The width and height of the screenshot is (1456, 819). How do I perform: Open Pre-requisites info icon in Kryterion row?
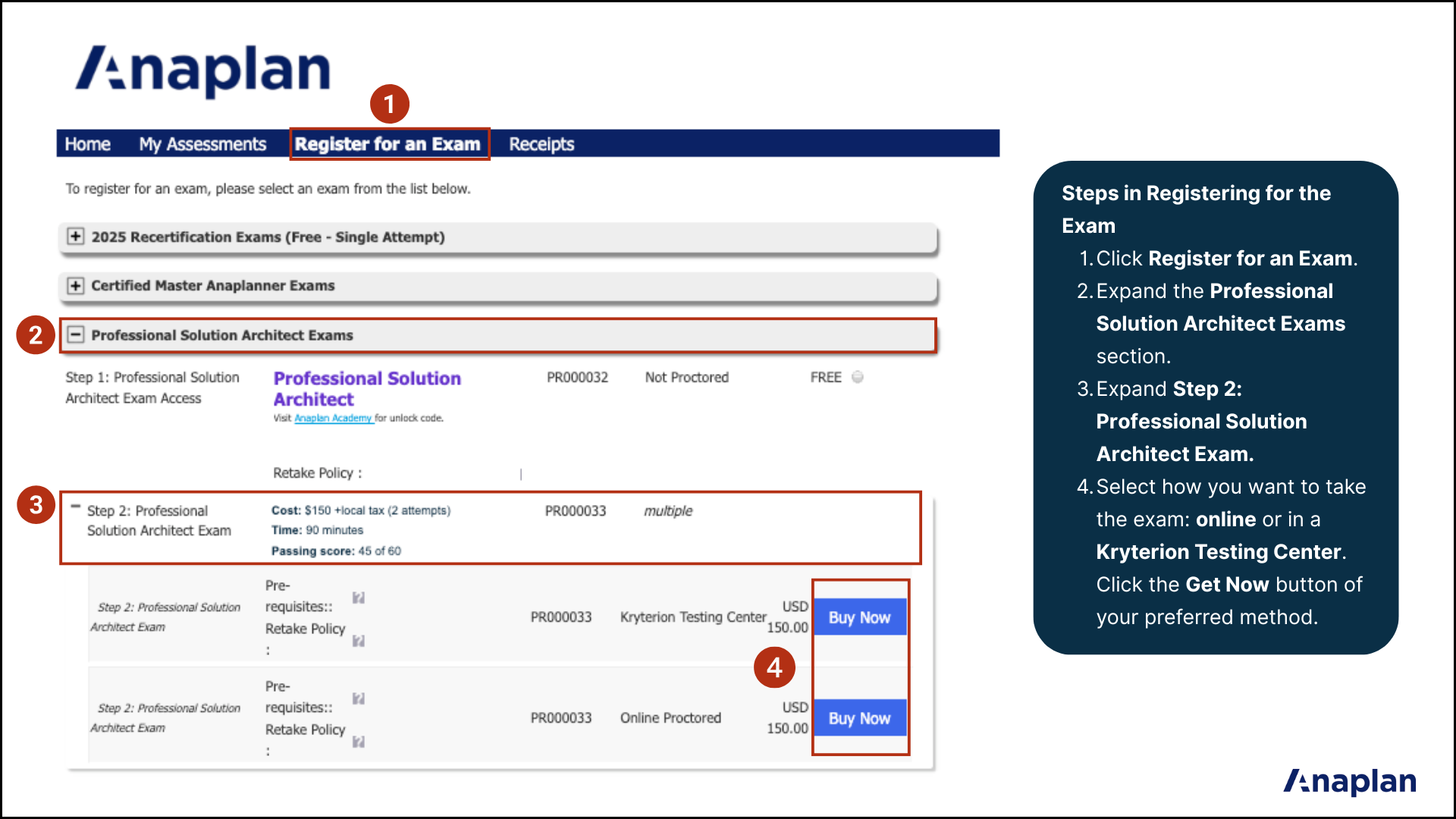pos(359,598)
